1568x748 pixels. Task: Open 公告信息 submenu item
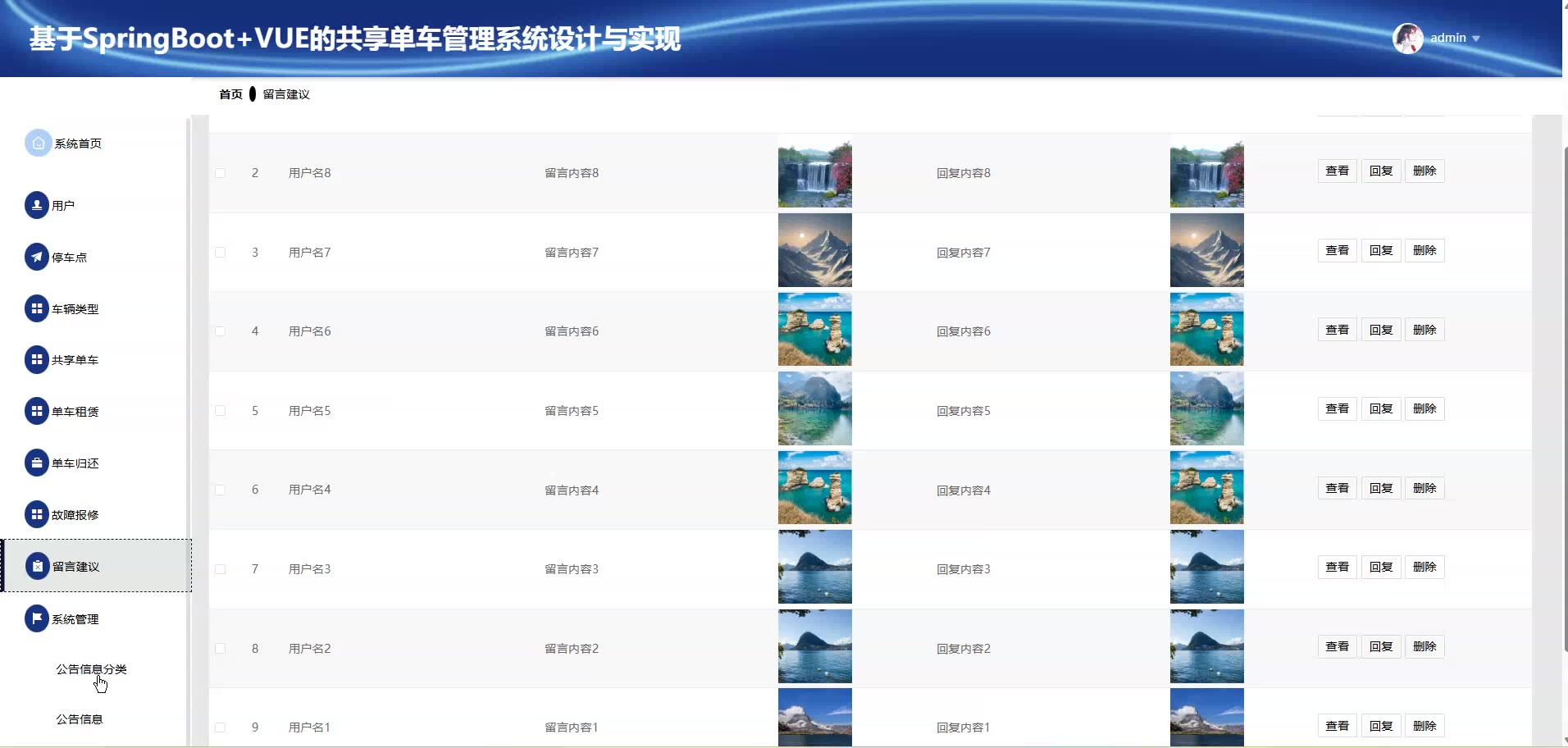click(x=80, y=719)
